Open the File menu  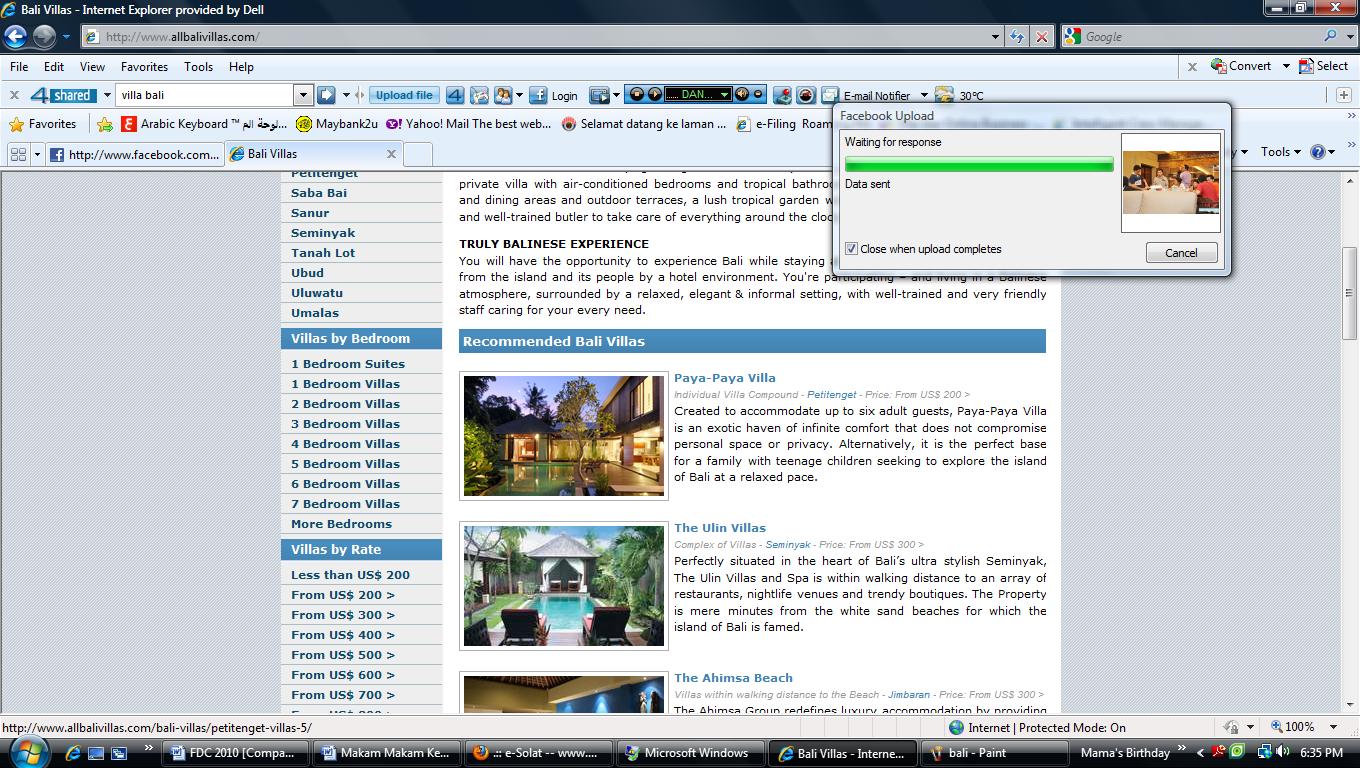pyautogui.click(x=18, y=67)
